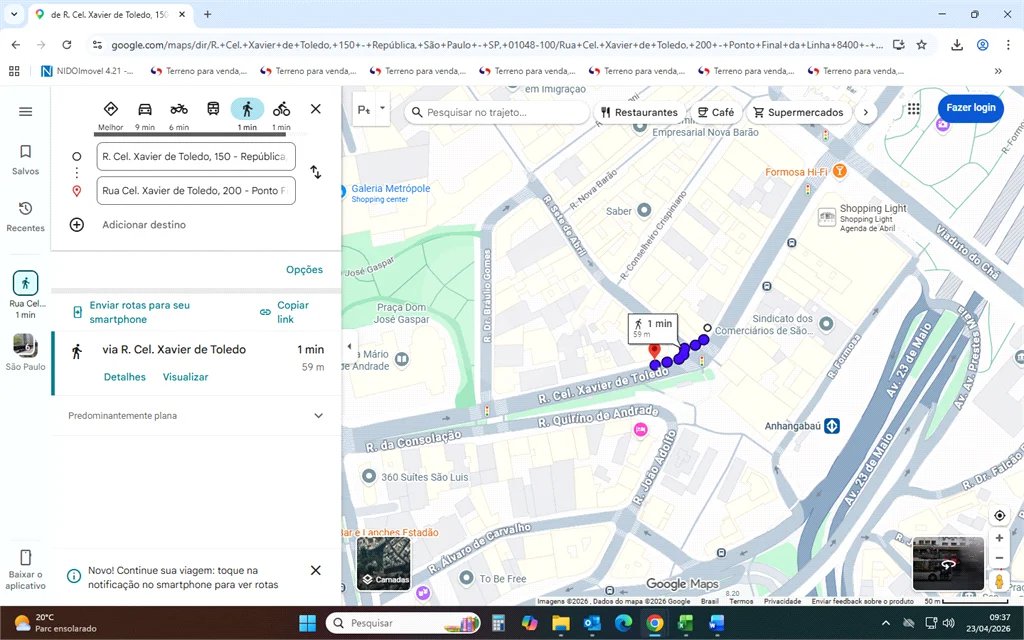Screen dimensions: 1024x640
Task: Edit destination field Rua Cel. Xavier de Toledo, 200
Action: click(196, 191)
